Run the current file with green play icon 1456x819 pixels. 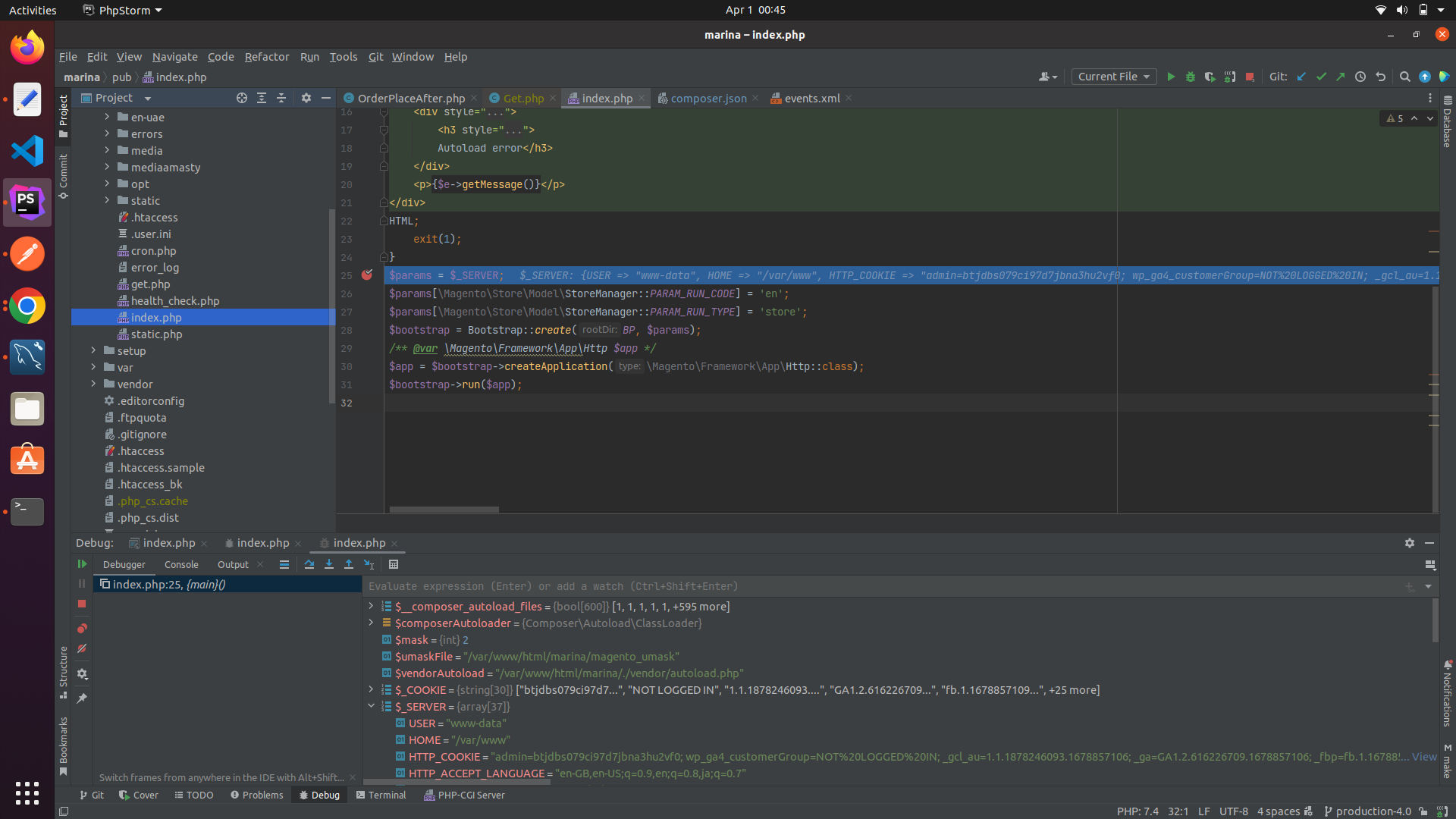tap(1171, 77)
